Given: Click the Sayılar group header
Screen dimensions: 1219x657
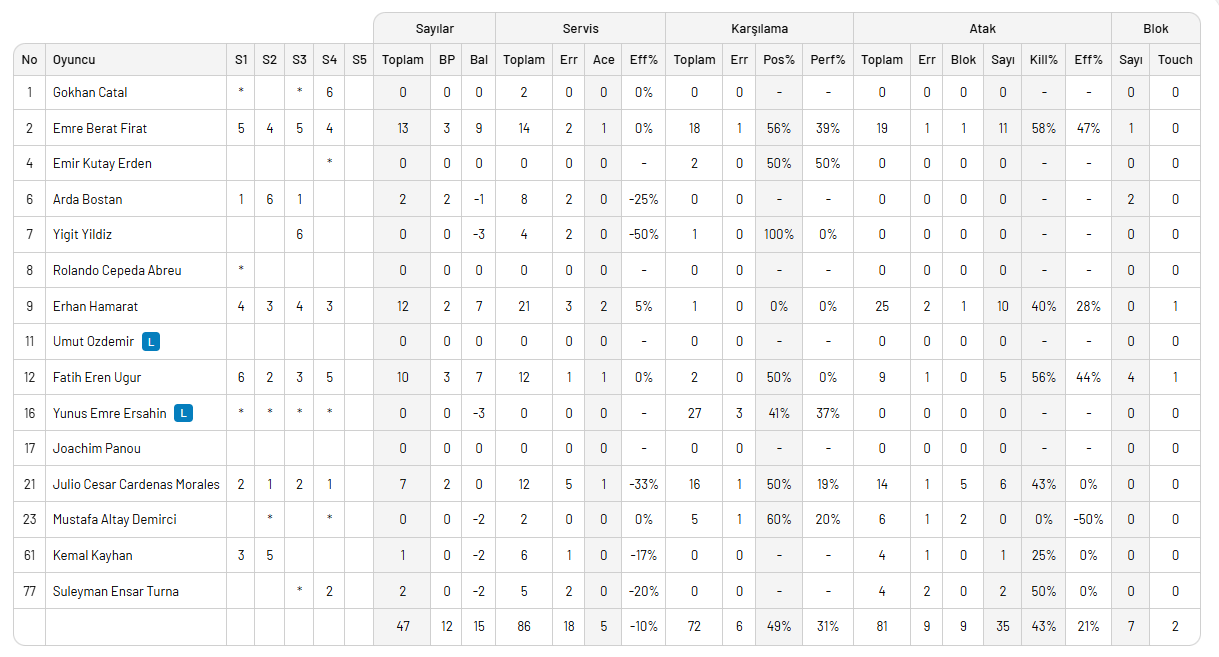Looking at the screenshot, I should 435,29.
